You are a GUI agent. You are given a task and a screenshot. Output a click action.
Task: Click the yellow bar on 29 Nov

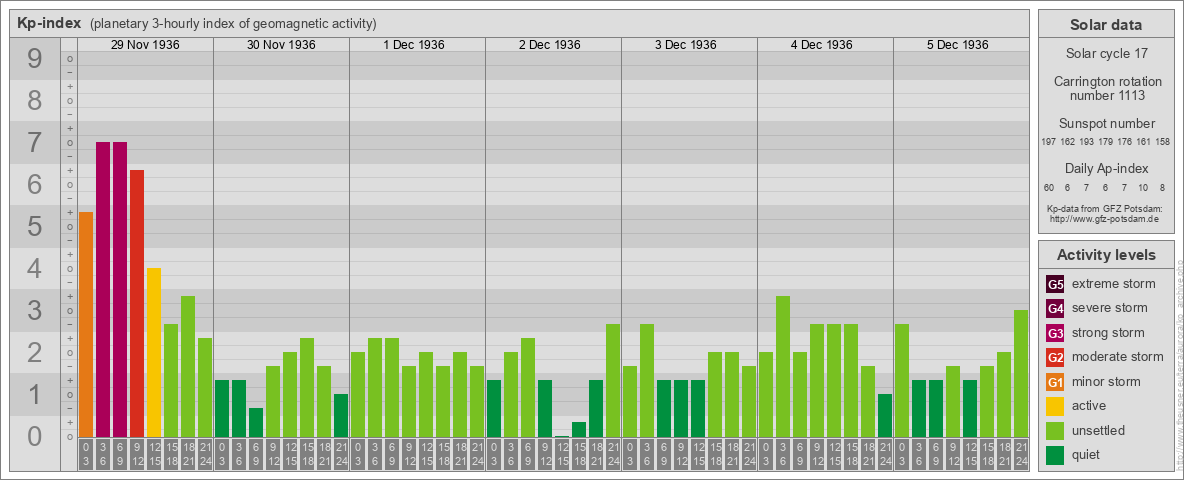(154, 352)
